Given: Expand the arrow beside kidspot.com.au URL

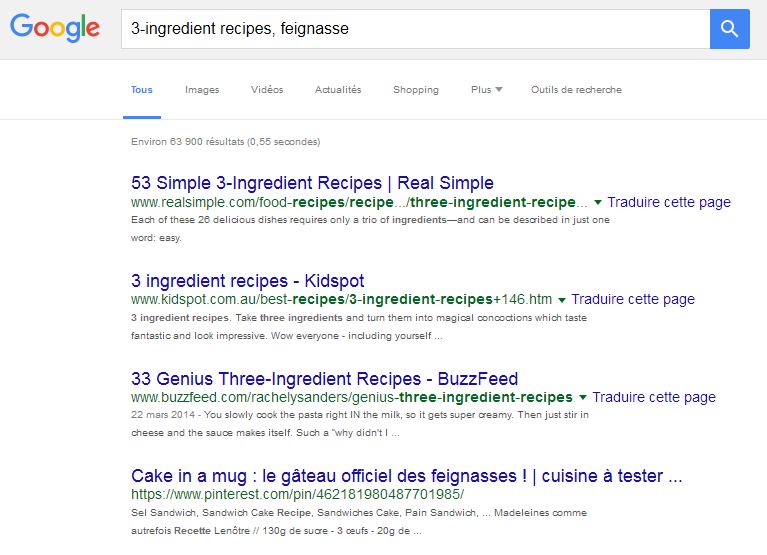Looking at the screenshot, I should 562,300.
